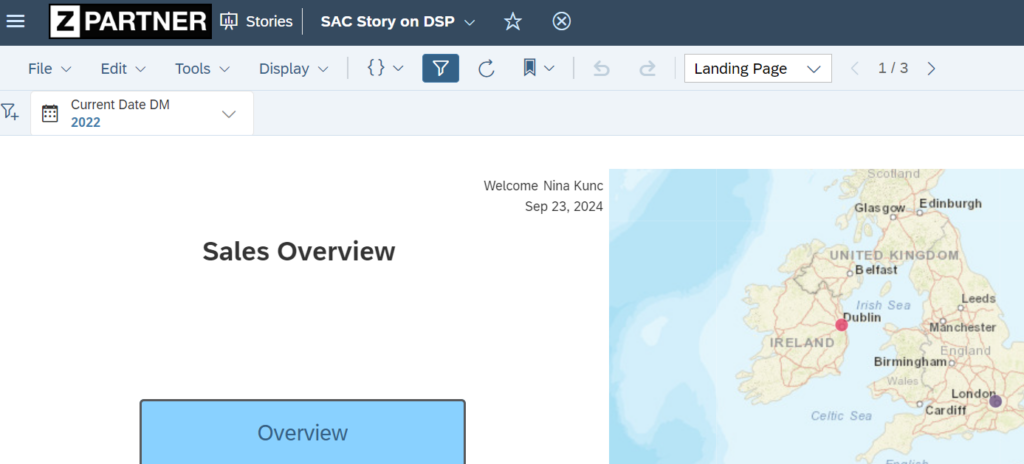Screen dimensions: 1024x464
Task: Go to the next page arrow
Action: click(931, 68)
